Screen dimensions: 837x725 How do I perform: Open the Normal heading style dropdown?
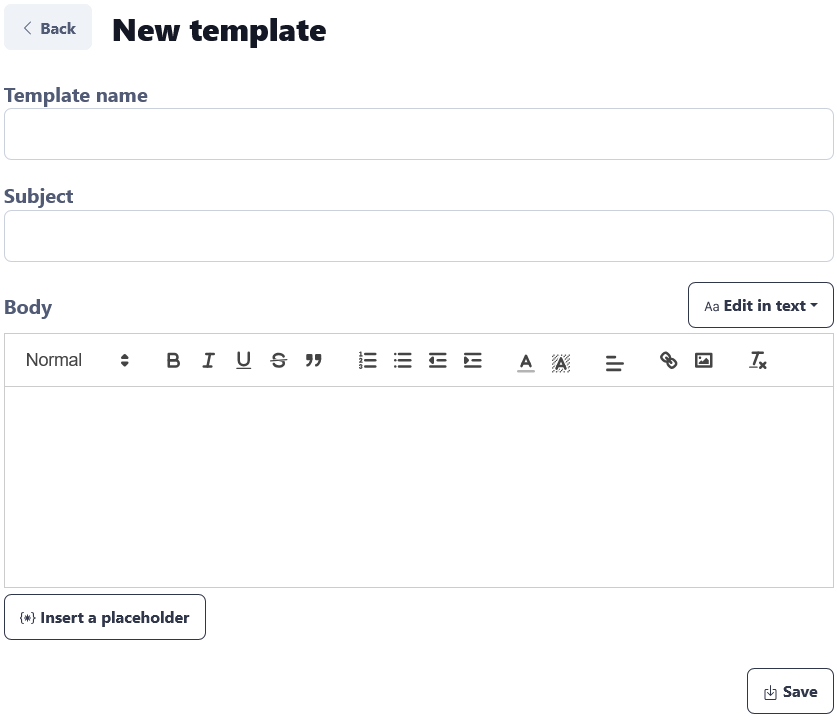tap(78, 360)
